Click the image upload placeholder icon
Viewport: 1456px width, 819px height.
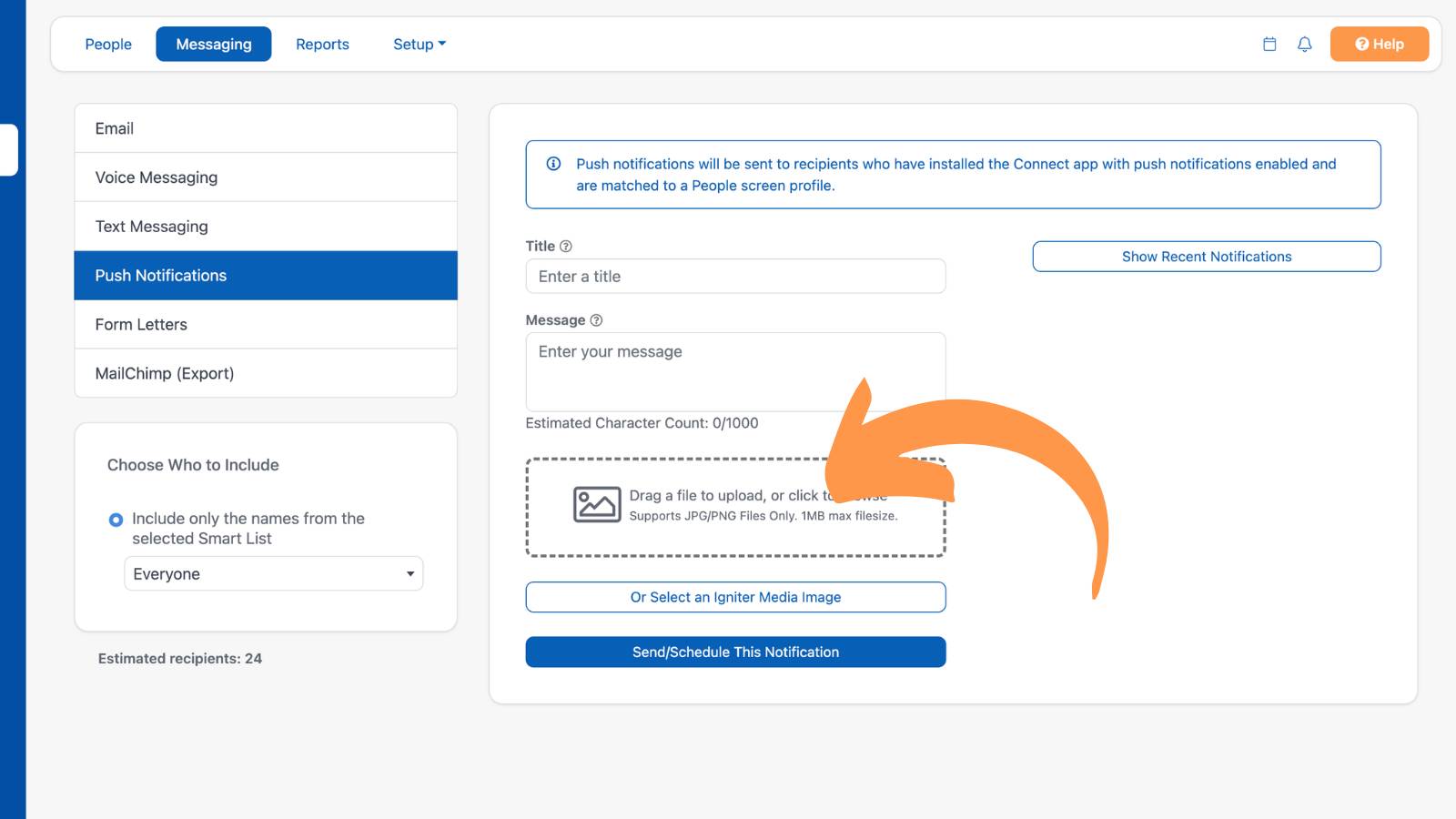[x=597, y=504]
